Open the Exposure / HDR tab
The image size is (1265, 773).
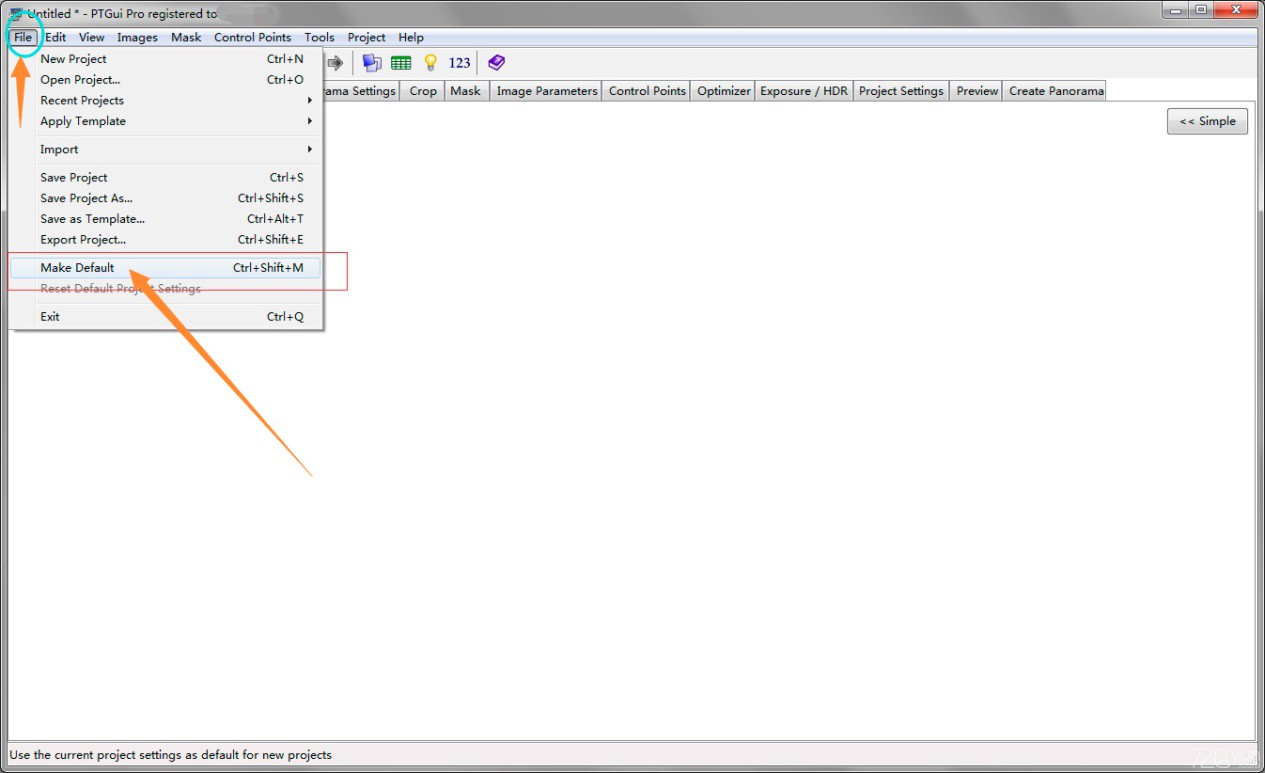coord(803,91)
